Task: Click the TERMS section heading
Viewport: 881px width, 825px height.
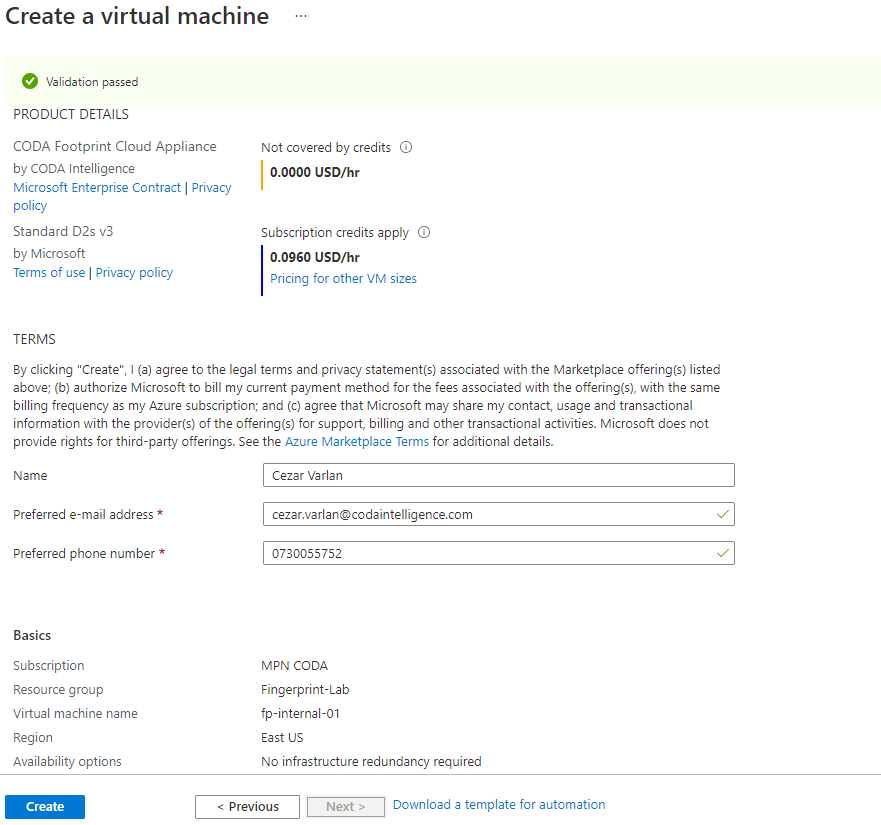Action: (x=34, y=339)
